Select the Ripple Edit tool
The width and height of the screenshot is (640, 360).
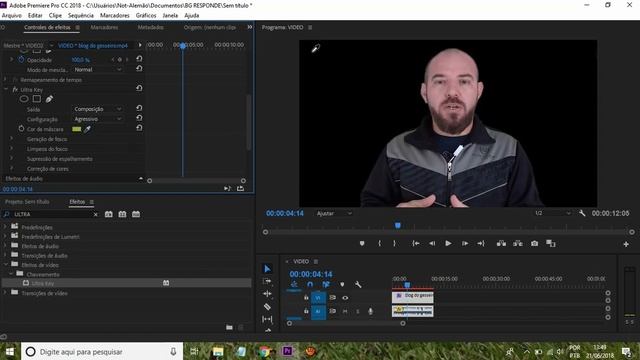(267, 294)
